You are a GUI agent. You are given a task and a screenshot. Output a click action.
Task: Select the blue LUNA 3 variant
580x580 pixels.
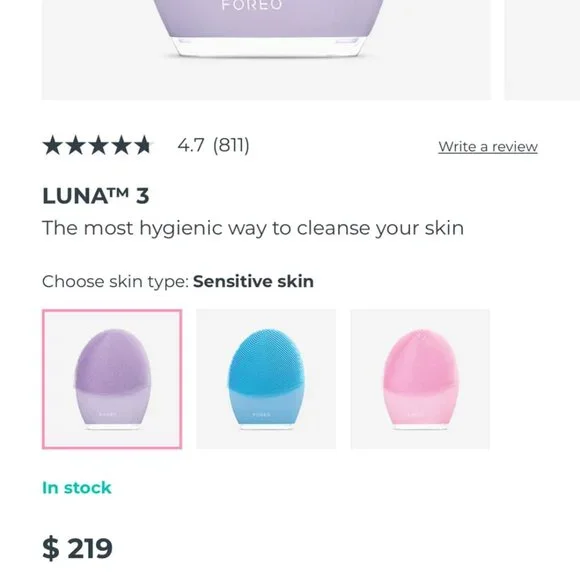pyautogui.click(x=266, y=379)
